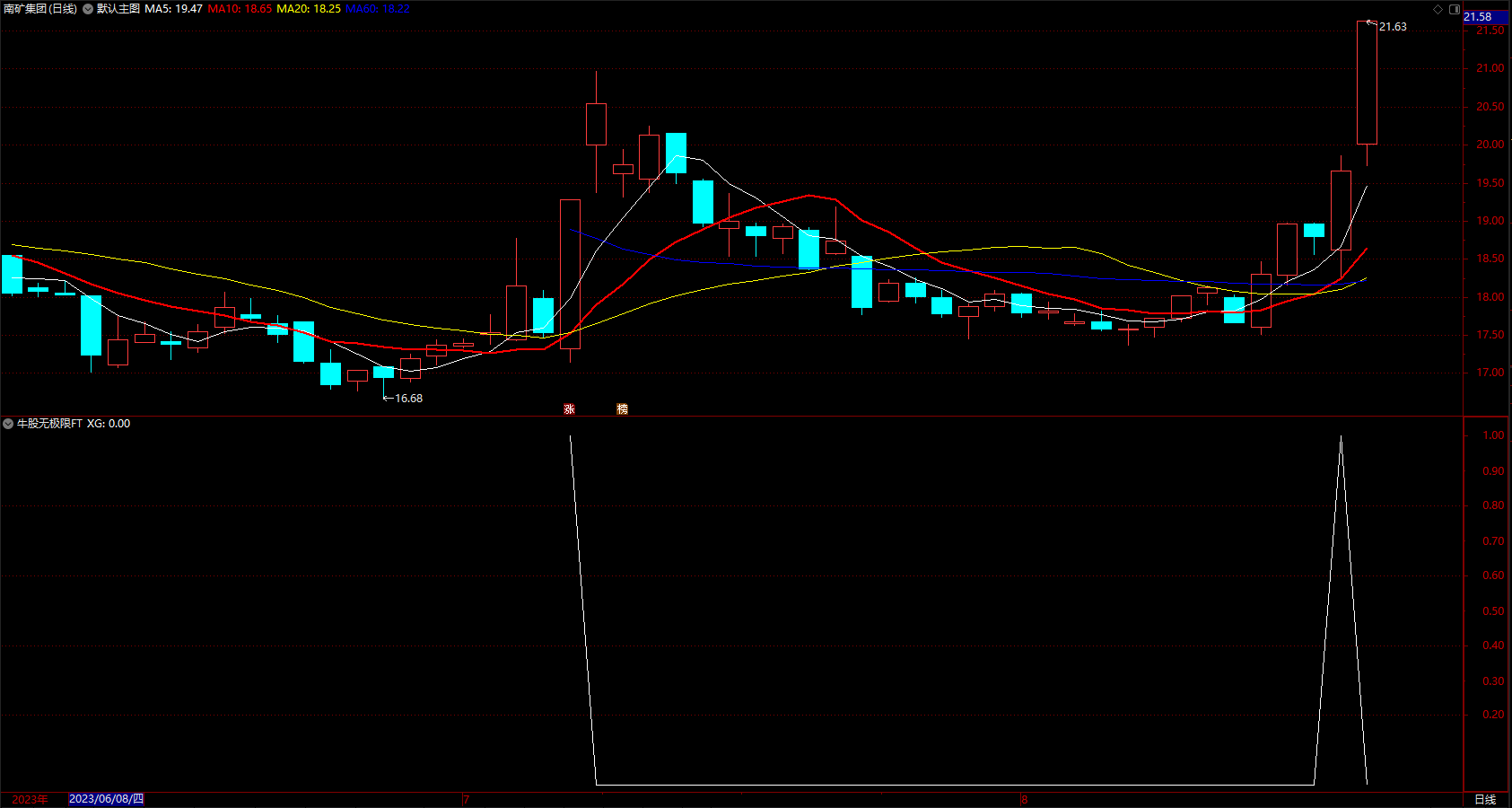Click the 2023年 year label on time axis
Screen dimensions: 1512x808
[30, 799]
